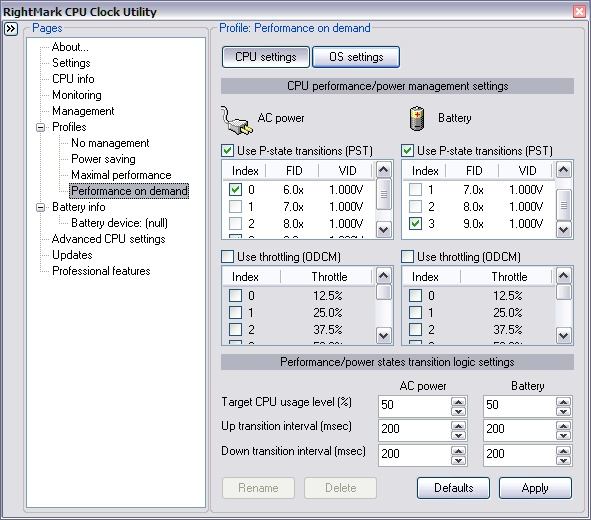Select the Maximal performance profile
This screenshot has height=520, width=591.
(121, 175)
